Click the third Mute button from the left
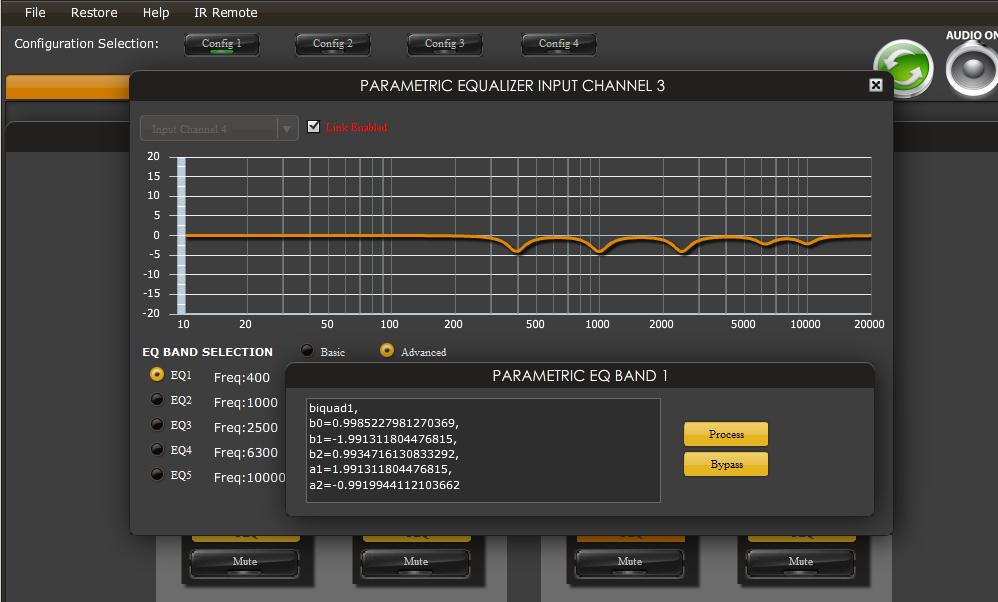 click(629, 563)
